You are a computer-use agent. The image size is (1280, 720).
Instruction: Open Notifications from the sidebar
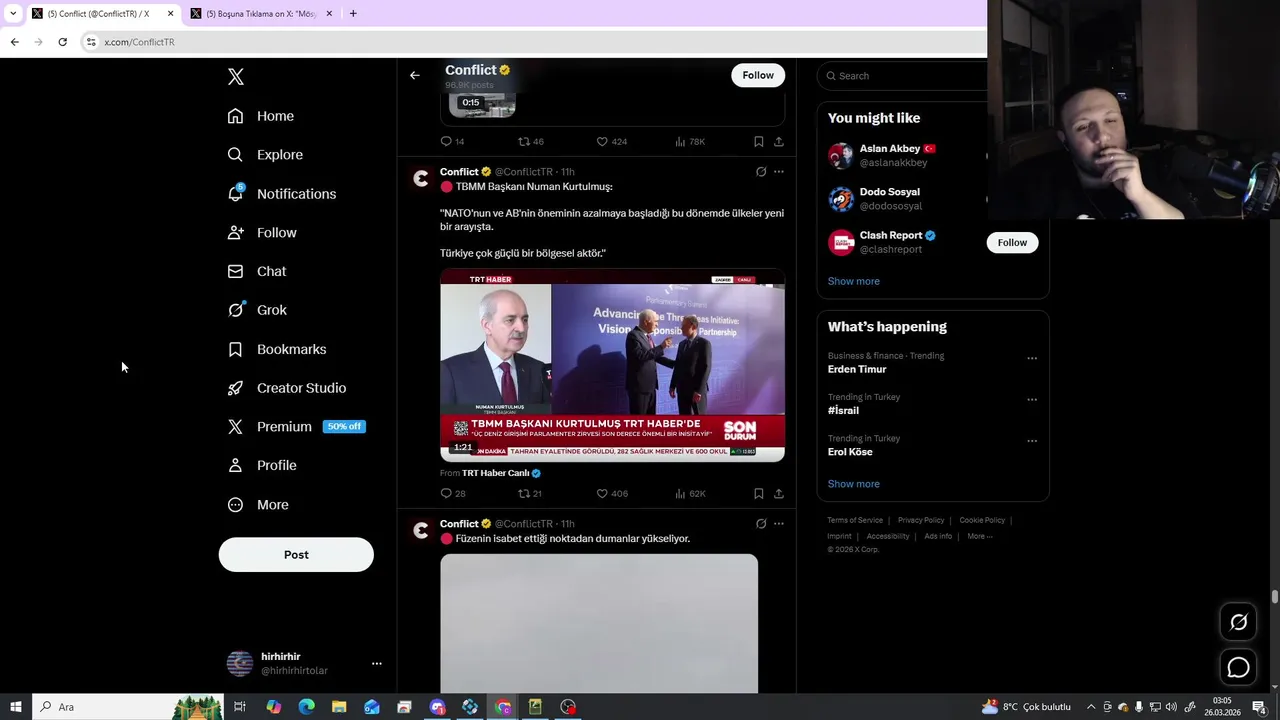pyautogui.click(x=282, y=194)
